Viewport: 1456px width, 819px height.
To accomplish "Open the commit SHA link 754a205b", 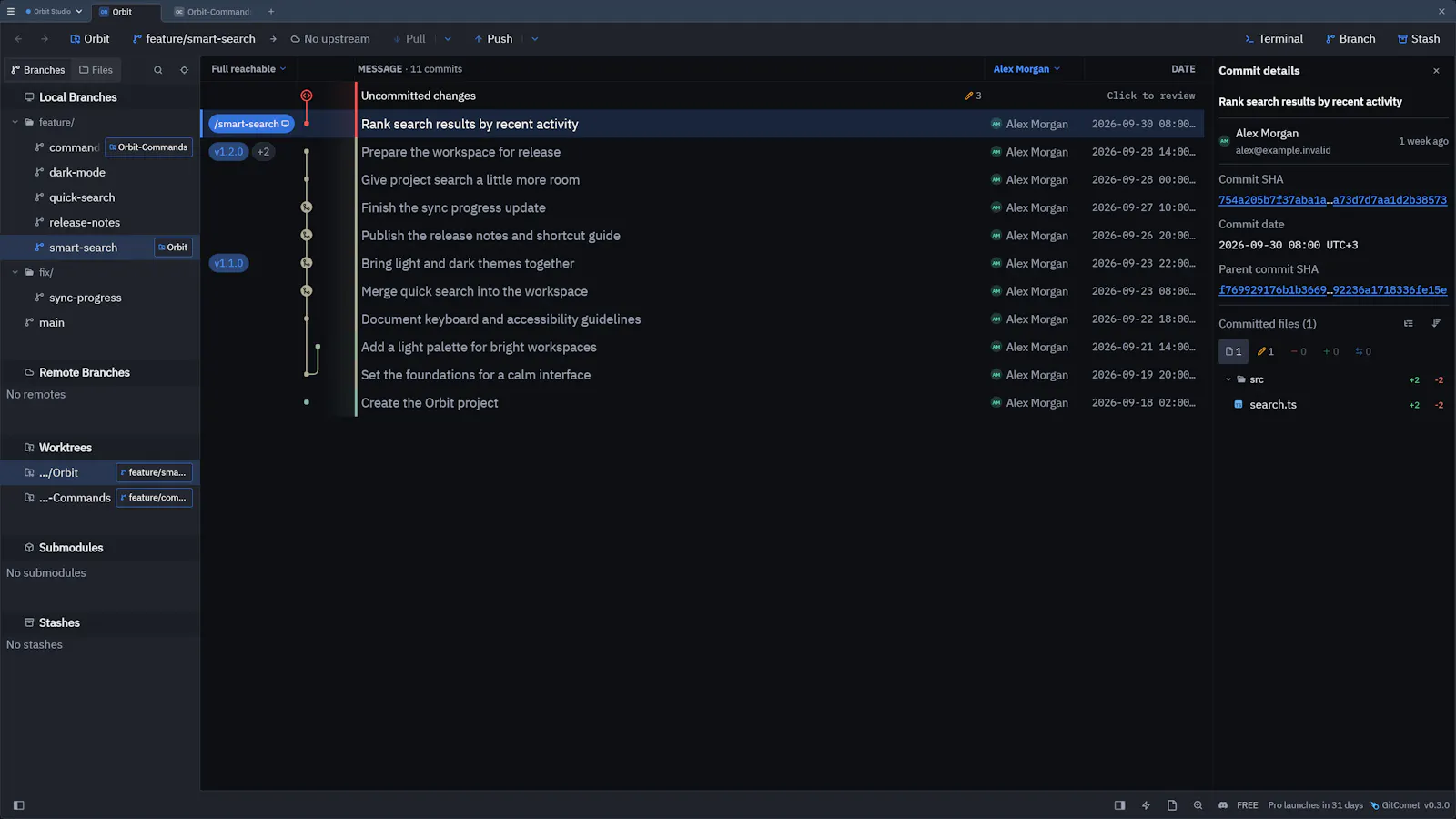I will point(1332,200).
